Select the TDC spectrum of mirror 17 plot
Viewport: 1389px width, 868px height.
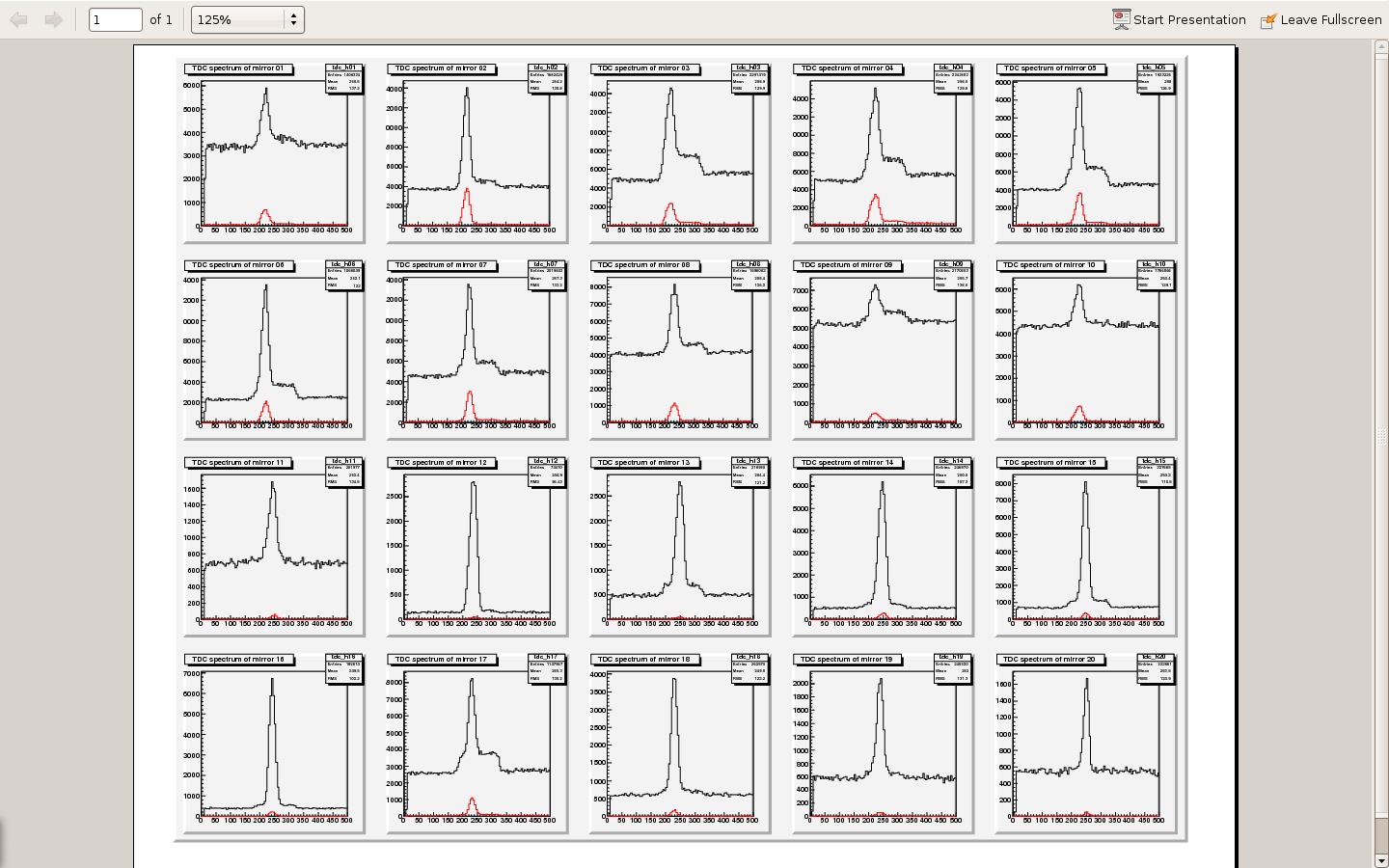coord(477,742)
